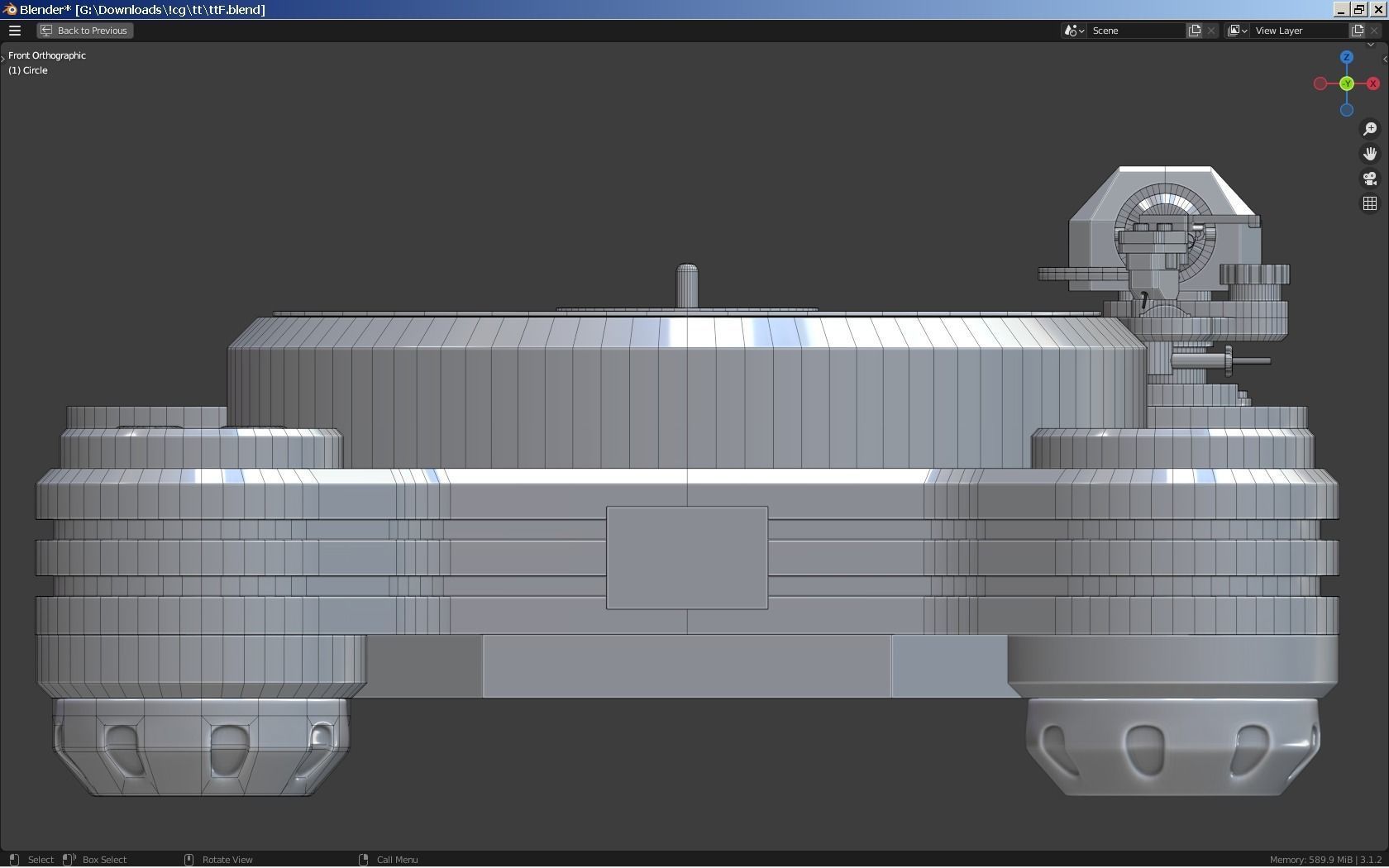Click the blue Z axis on the gizmo
The width and height of the screenshot is (1389, 868).
(1347, 57)
